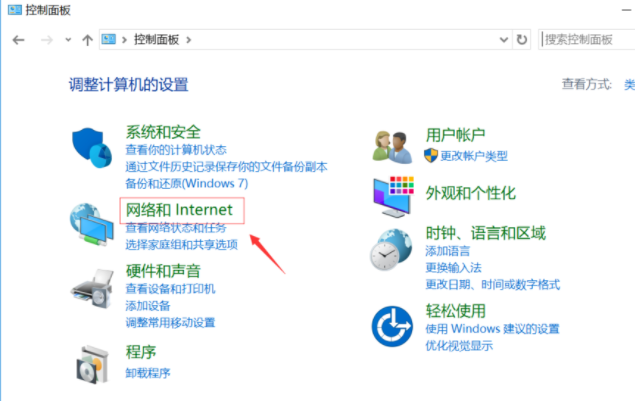Click the Back arrow in navigation bar
This screenshot has height=401, width=635.
(19, 40)
